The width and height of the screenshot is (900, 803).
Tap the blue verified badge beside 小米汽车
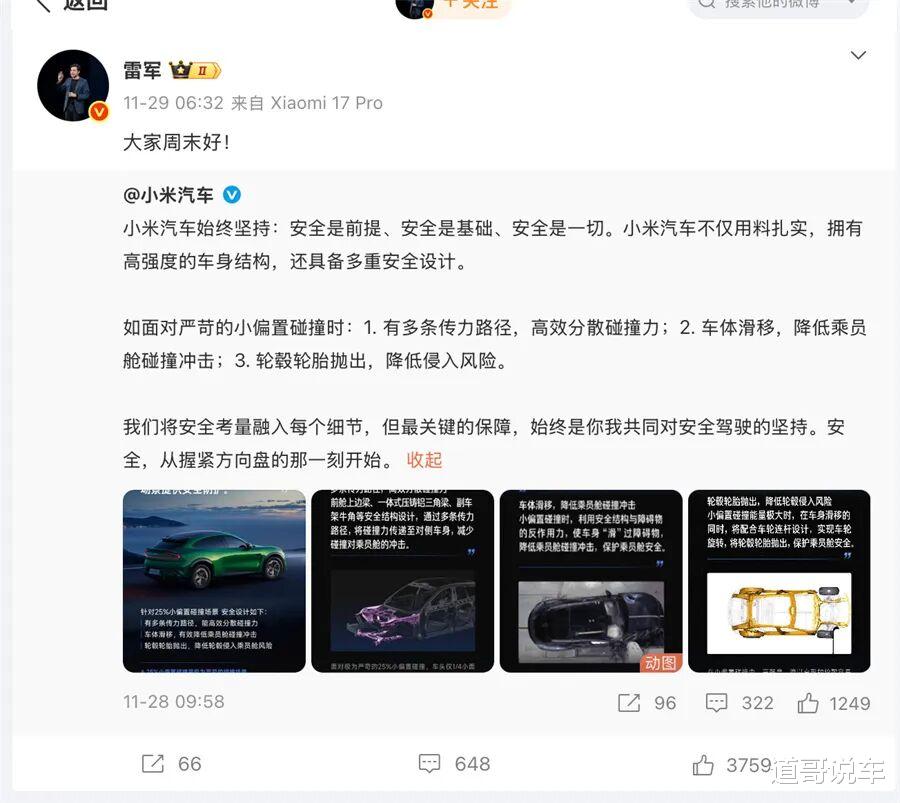click(232, 195)
